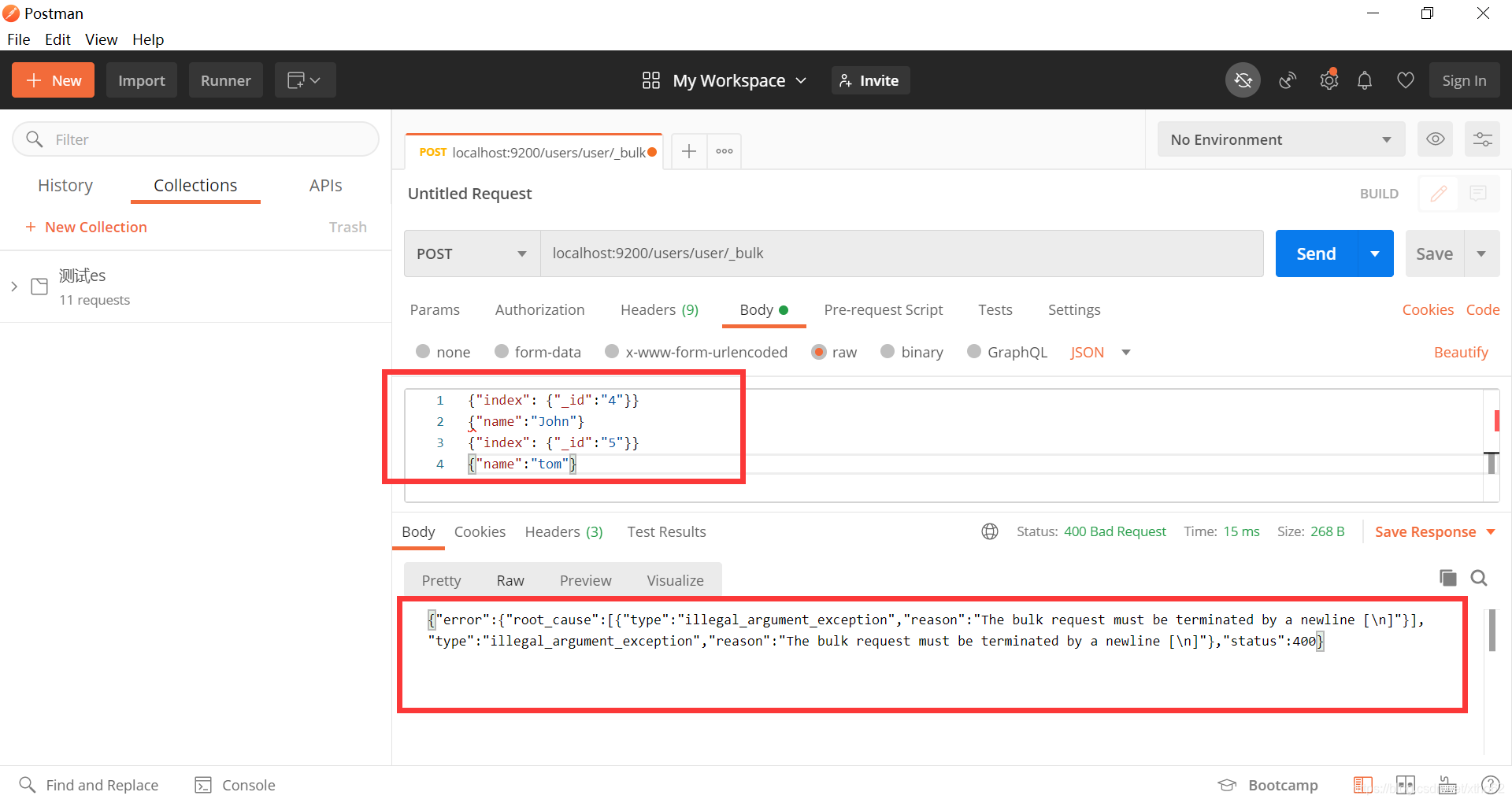1512x803 pixels.
Task: Open the JSON body format dropdown
Action: (1101, 352)
